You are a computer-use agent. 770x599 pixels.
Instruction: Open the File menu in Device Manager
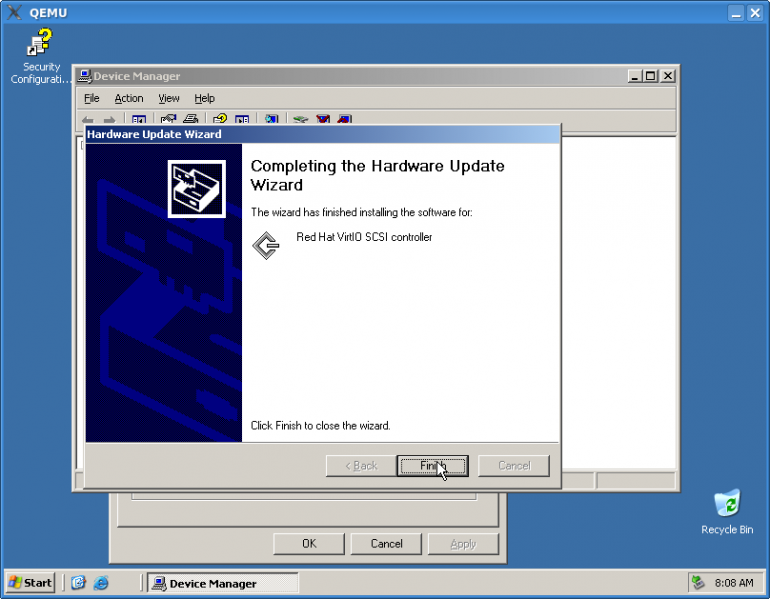pos(92,98)
